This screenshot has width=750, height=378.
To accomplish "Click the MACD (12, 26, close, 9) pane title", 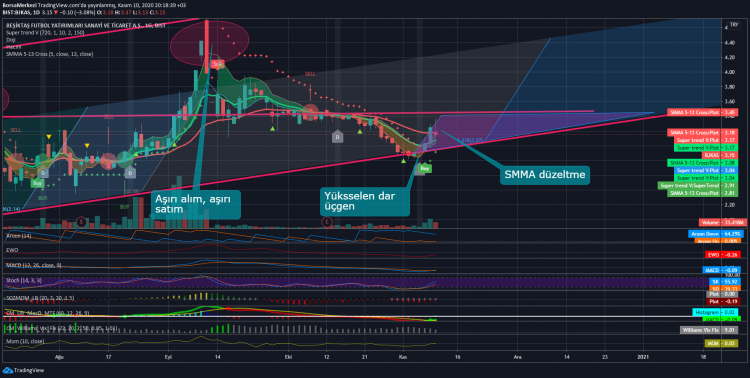I will [x=33, y=265].
